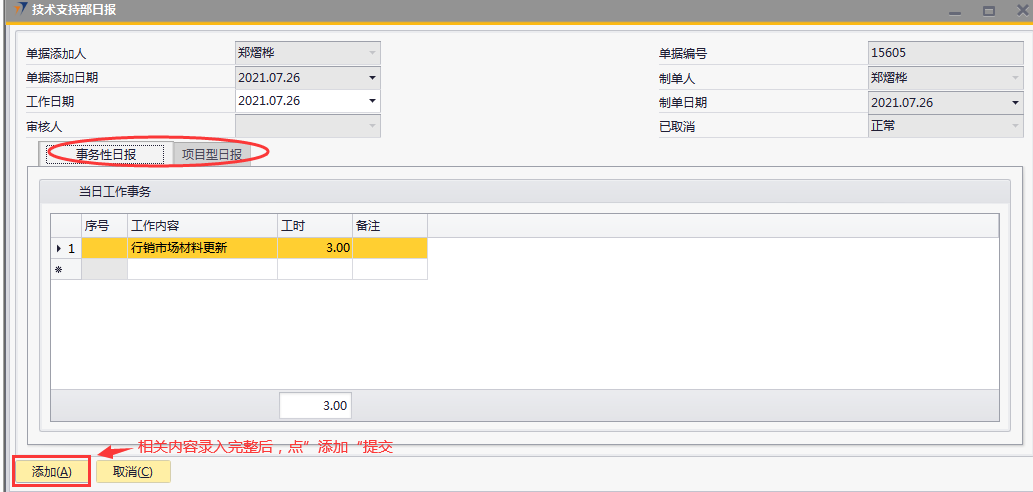This screenshot has height=492, width=1033.
Task: Open the 工作日期 date picker dropdown
Action: tap(372, 101)
